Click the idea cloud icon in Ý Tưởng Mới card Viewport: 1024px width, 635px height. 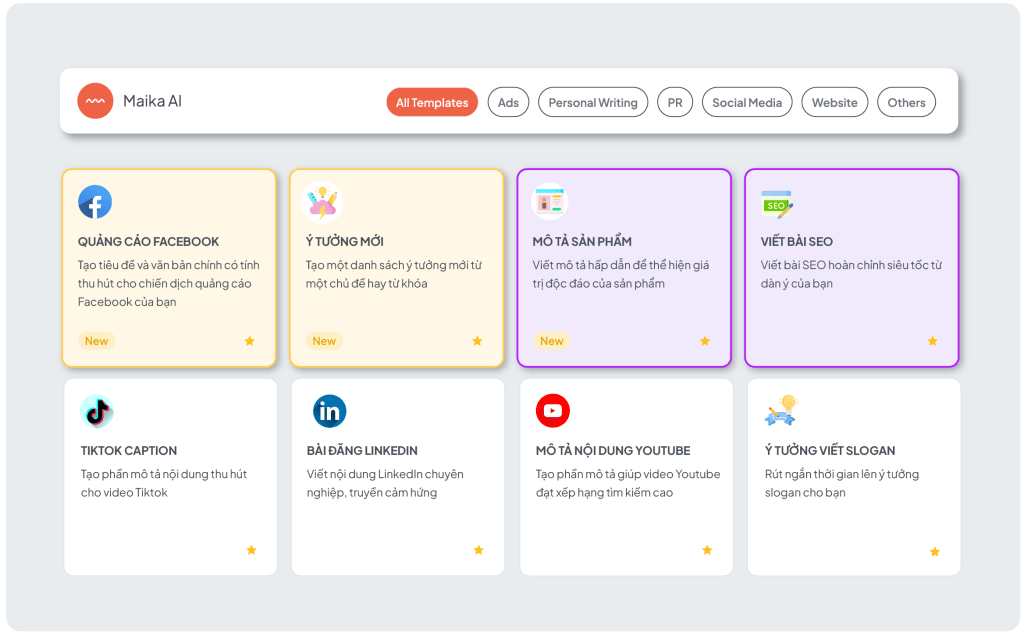click(x=322, y=202)
